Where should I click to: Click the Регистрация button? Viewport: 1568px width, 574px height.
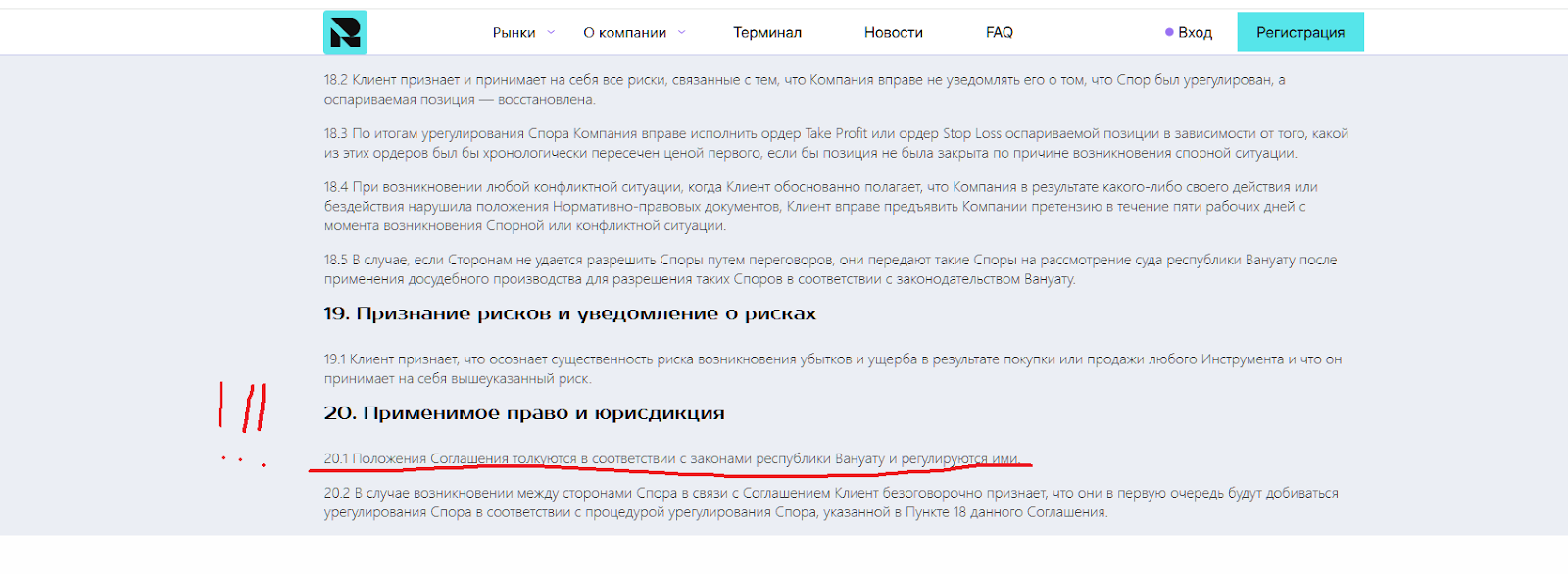(x=1300, y=32)
